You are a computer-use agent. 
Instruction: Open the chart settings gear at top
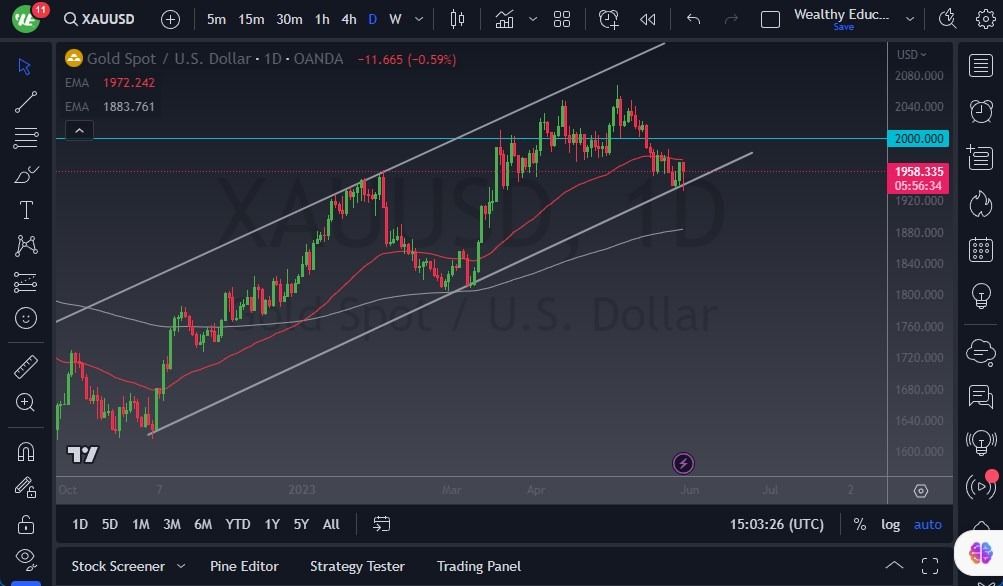985,19
